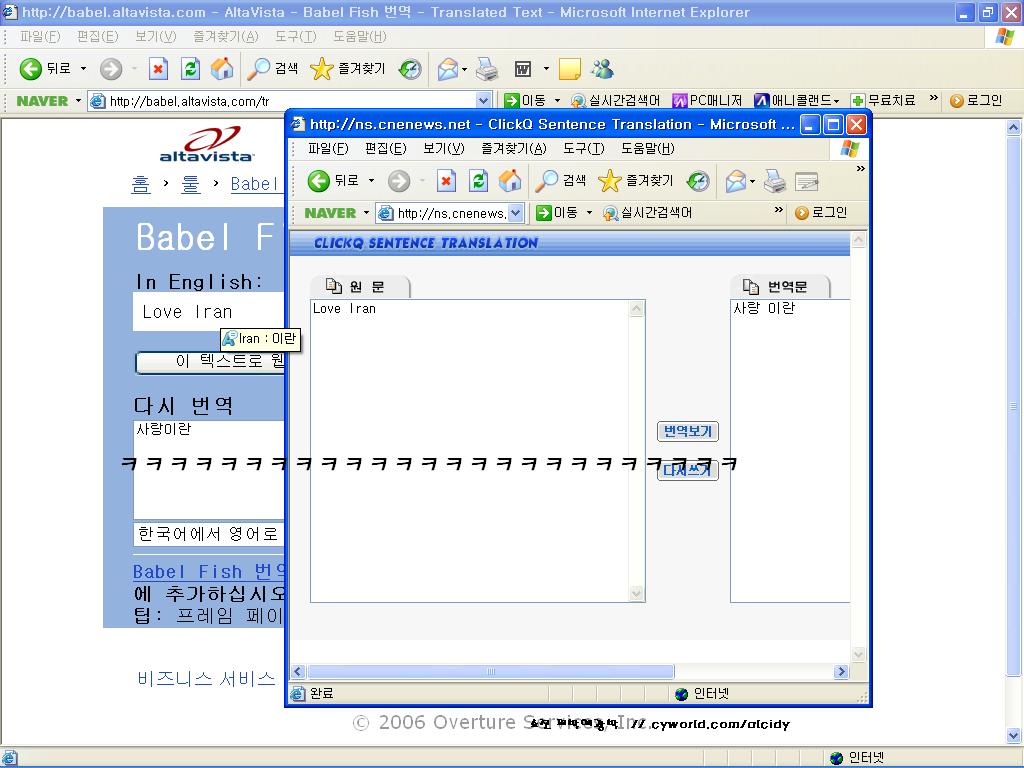Click 로그인 login in main NAVER toolbar
1024x768 pixels.
[976, 101]
